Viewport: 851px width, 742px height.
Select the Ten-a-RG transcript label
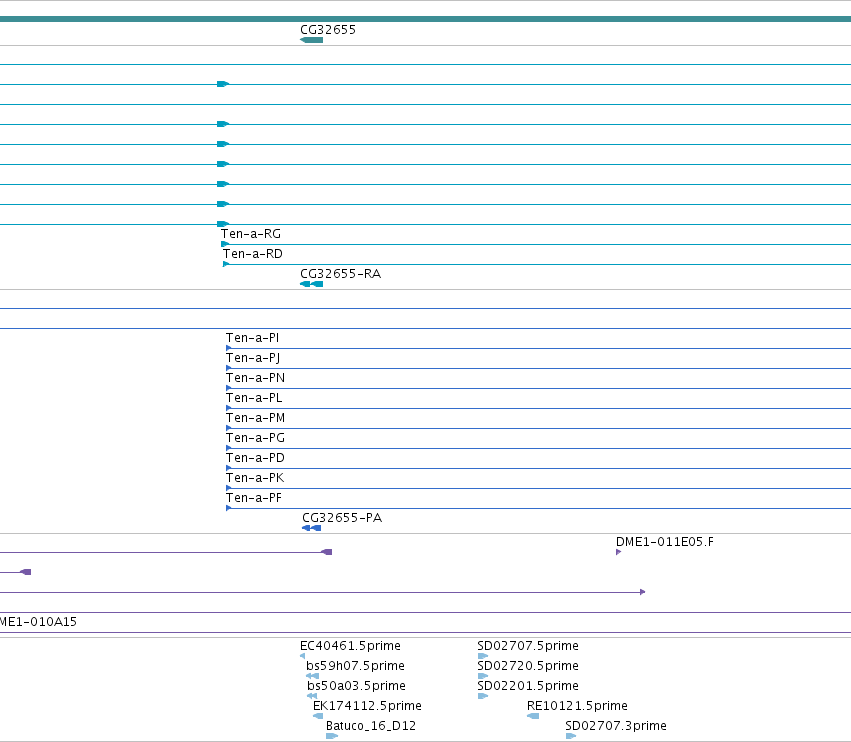click(x=251, y=234)
